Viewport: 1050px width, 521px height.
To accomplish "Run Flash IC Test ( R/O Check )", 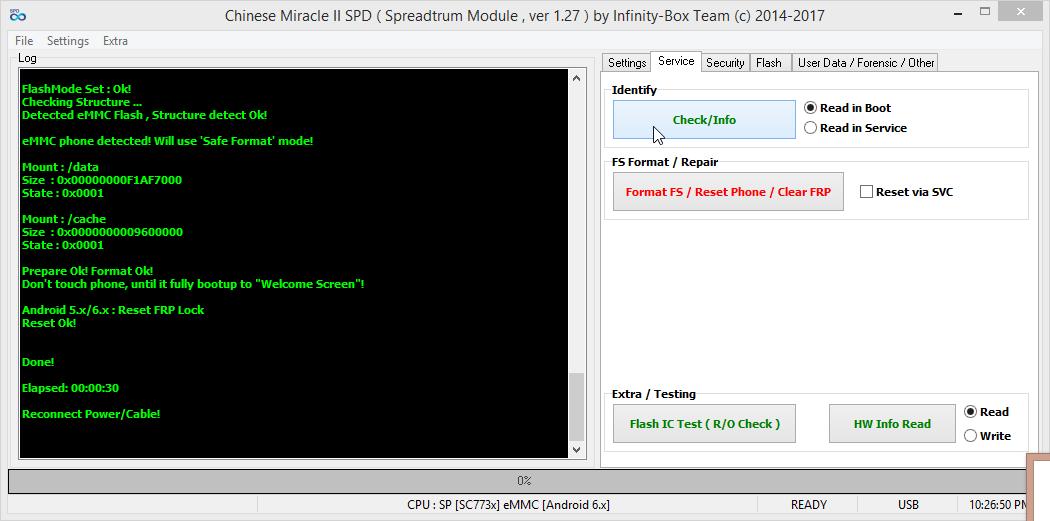I will [x=704, y=423].
